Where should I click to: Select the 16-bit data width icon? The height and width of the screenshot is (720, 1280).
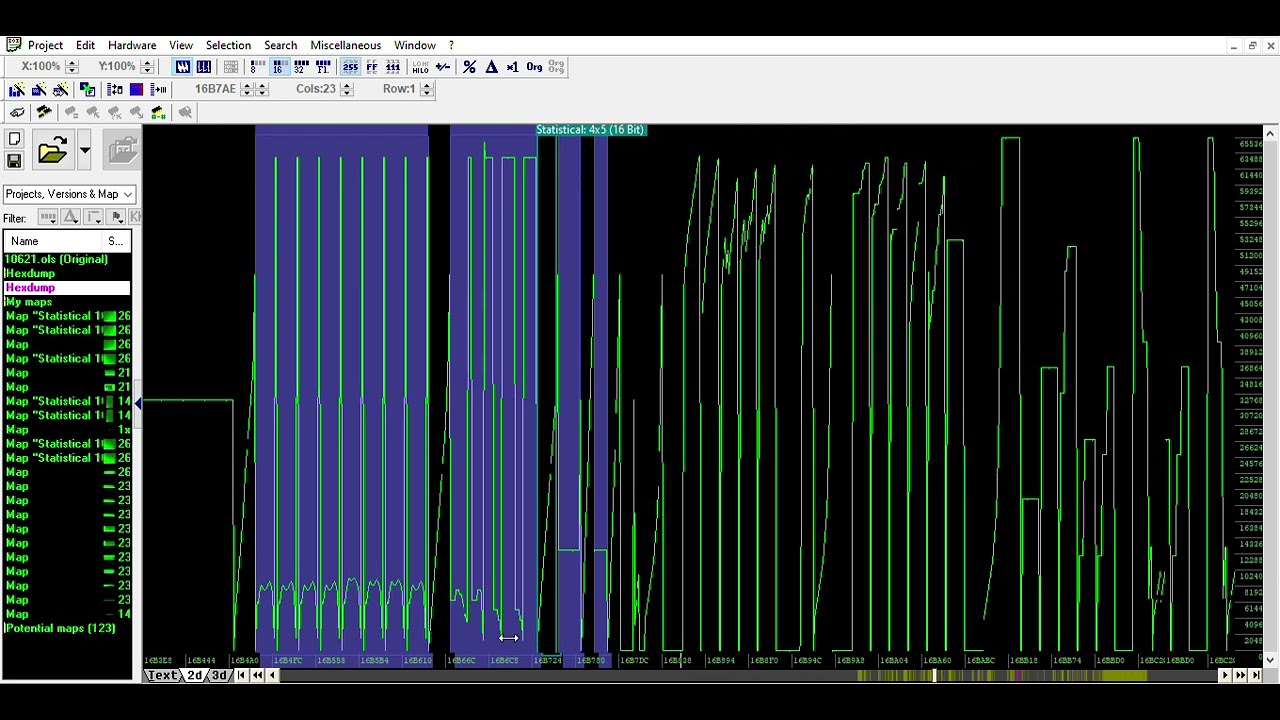(x=278, y=67)
